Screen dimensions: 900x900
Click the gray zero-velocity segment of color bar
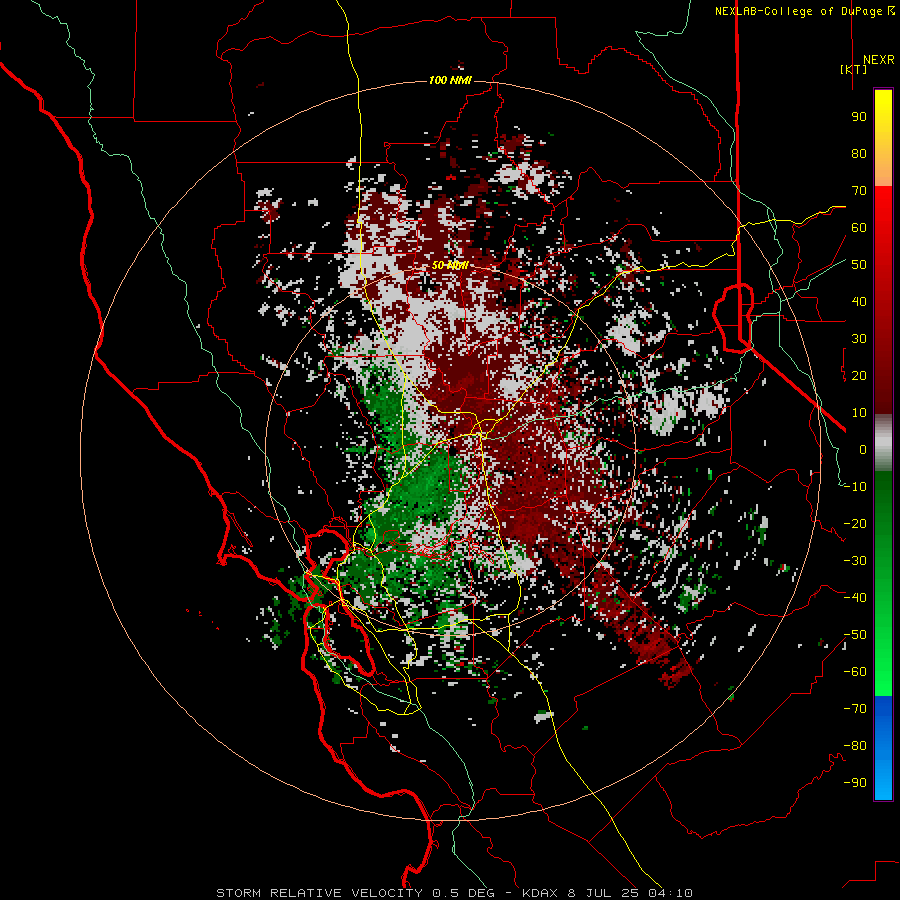(883, 443)
